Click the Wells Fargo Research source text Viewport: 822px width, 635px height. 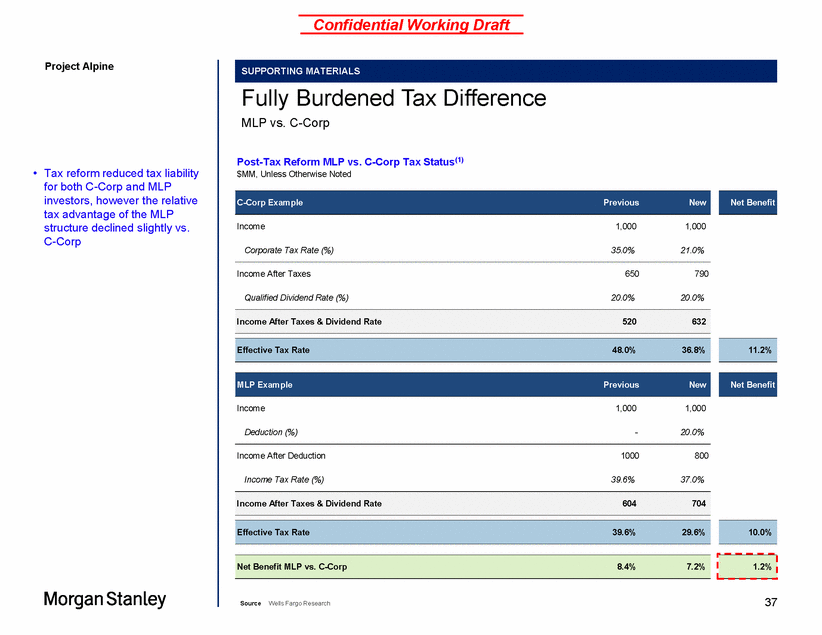[x=299, y=603]
